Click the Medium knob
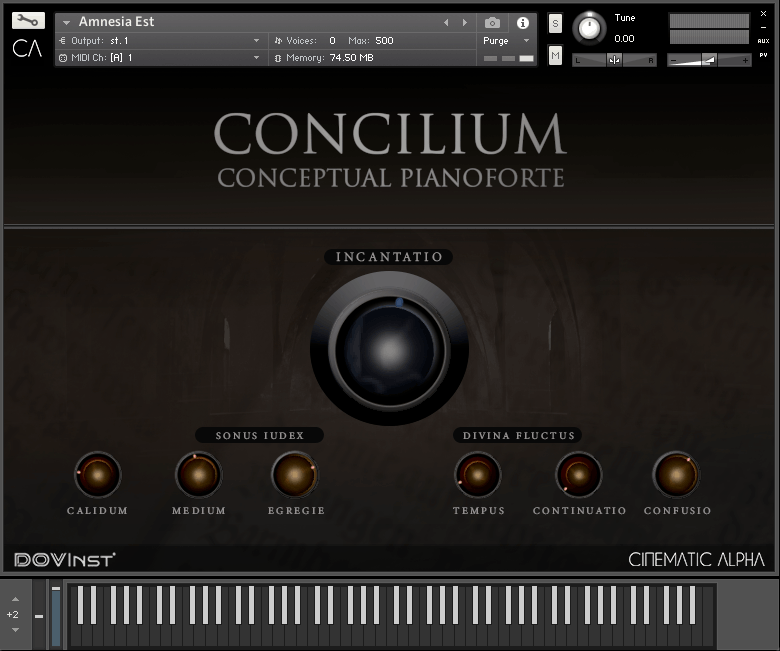 coord(198,474)
